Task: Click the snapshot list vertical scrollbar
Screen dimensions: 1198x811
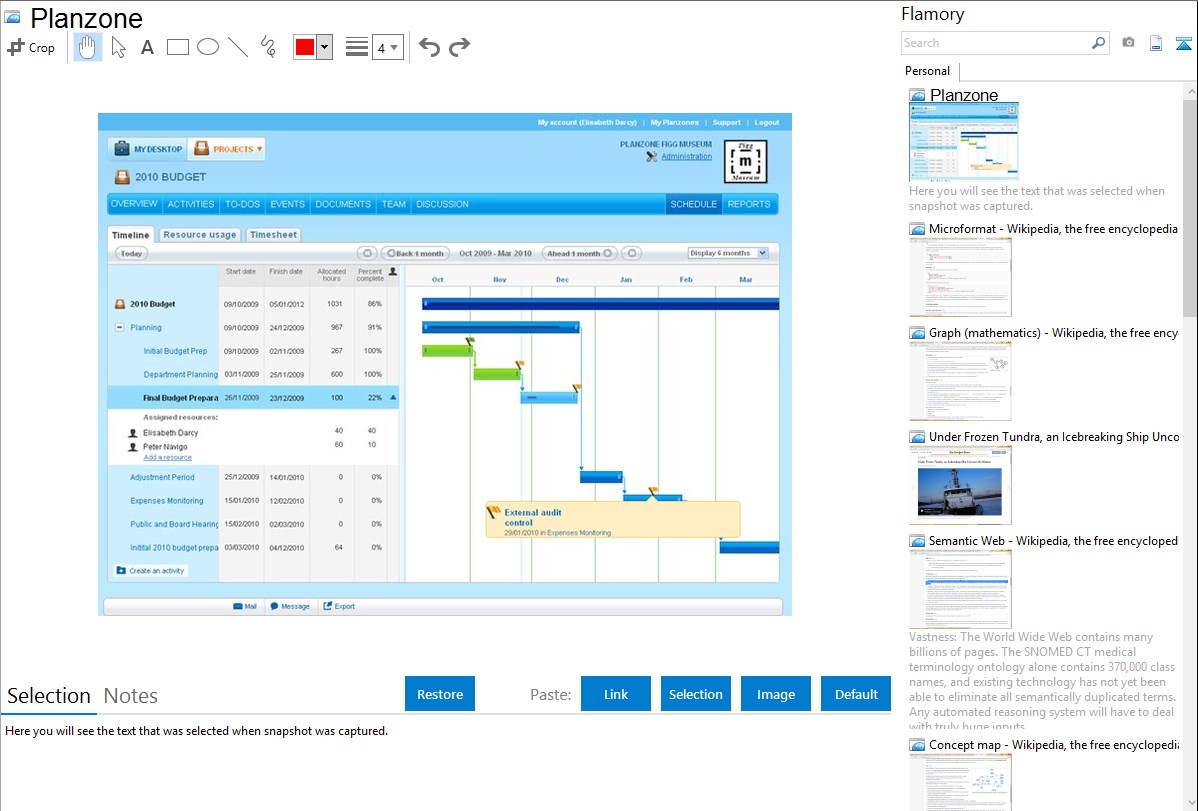Action: point(1190,206)
